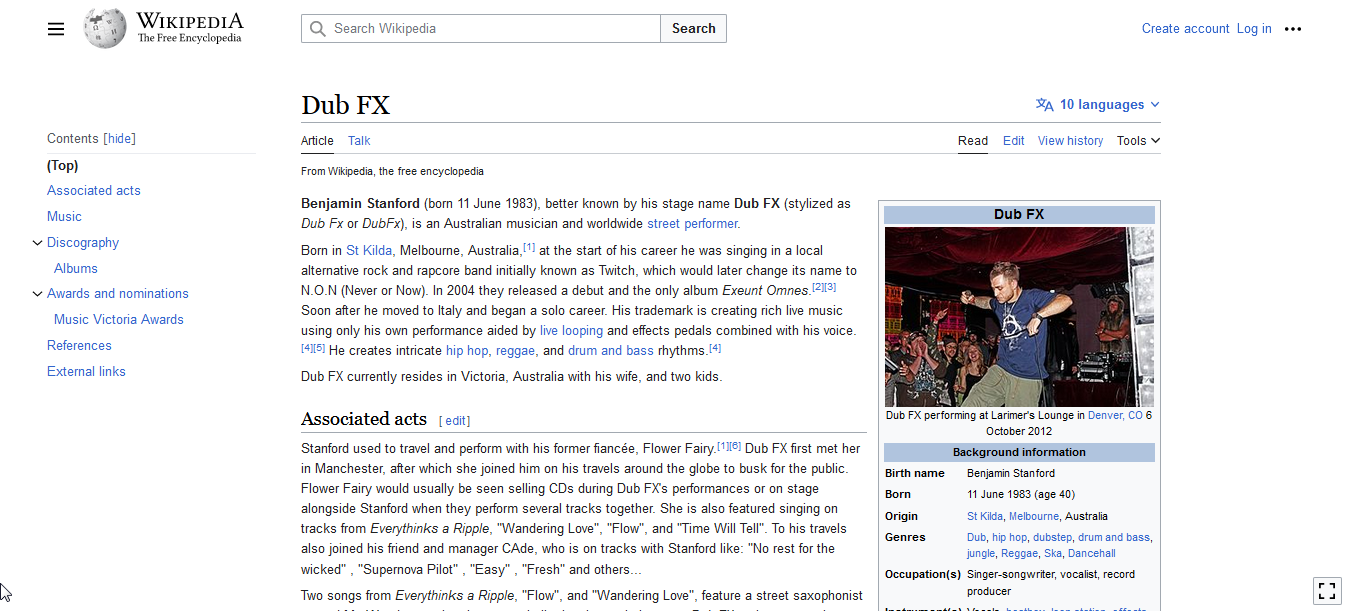Image resolution: width=1346 pixels, height=611 pixels.
Task: Click citation [4] after rhythms
Action: pyautogui.click(x=715, y=347)
